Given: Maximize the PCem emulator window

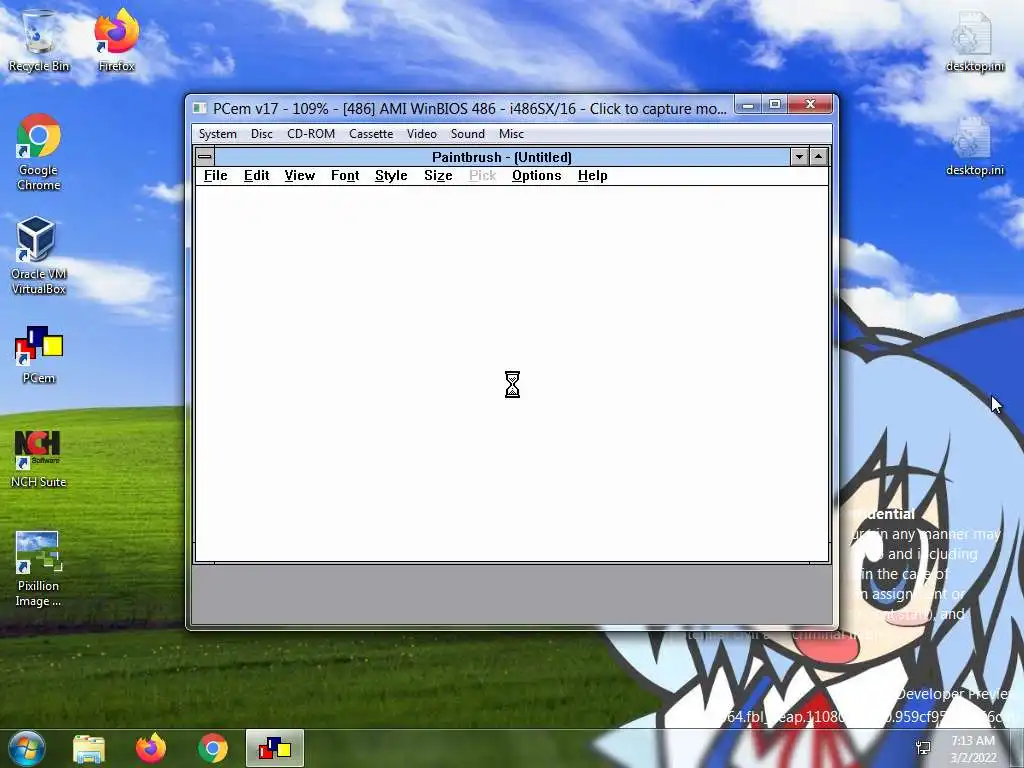Looking at the screenshot, I should pyautogui.click(x=775, y=104).
